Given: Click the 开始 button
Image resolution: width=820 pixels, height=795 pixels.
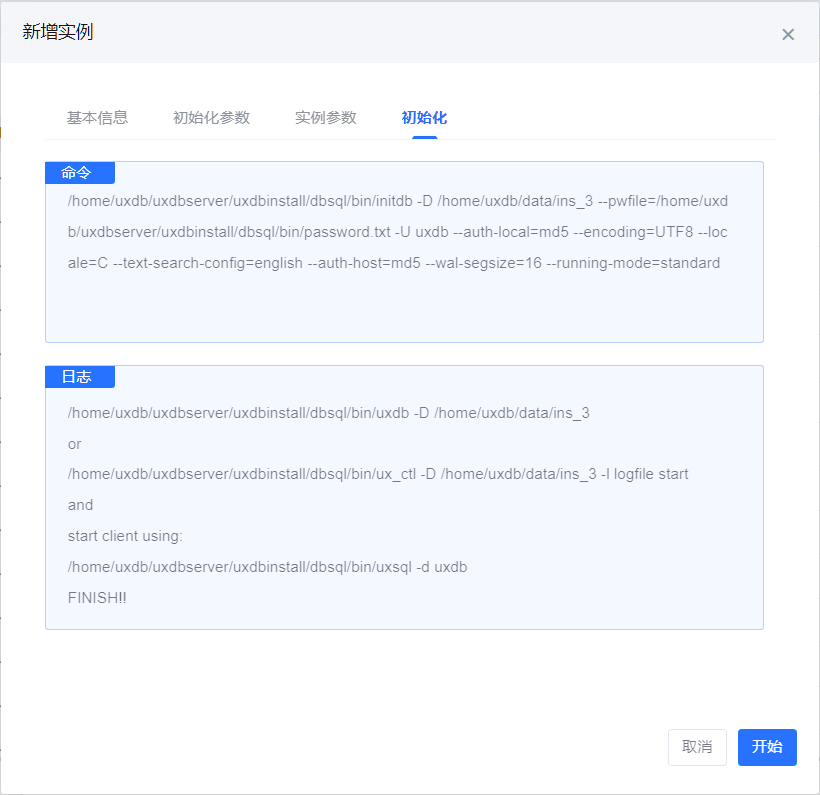Looking at the screenshot, I should coord(767,747).
